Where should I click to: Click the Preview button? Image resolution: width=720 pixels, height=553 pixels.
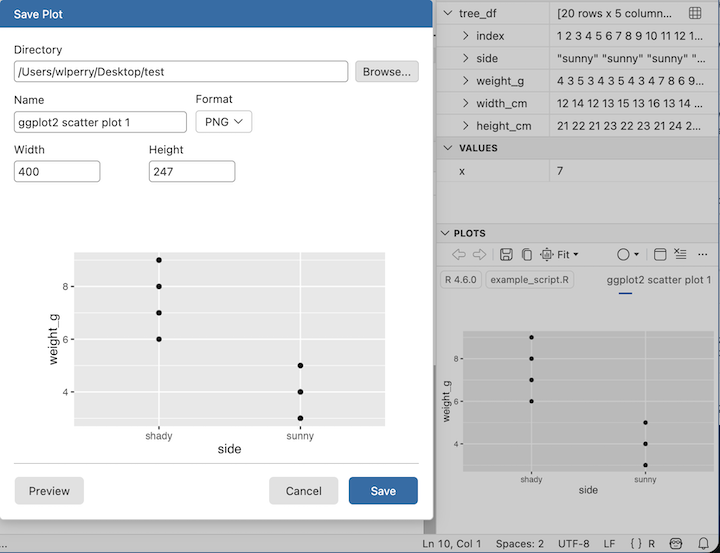49,491
